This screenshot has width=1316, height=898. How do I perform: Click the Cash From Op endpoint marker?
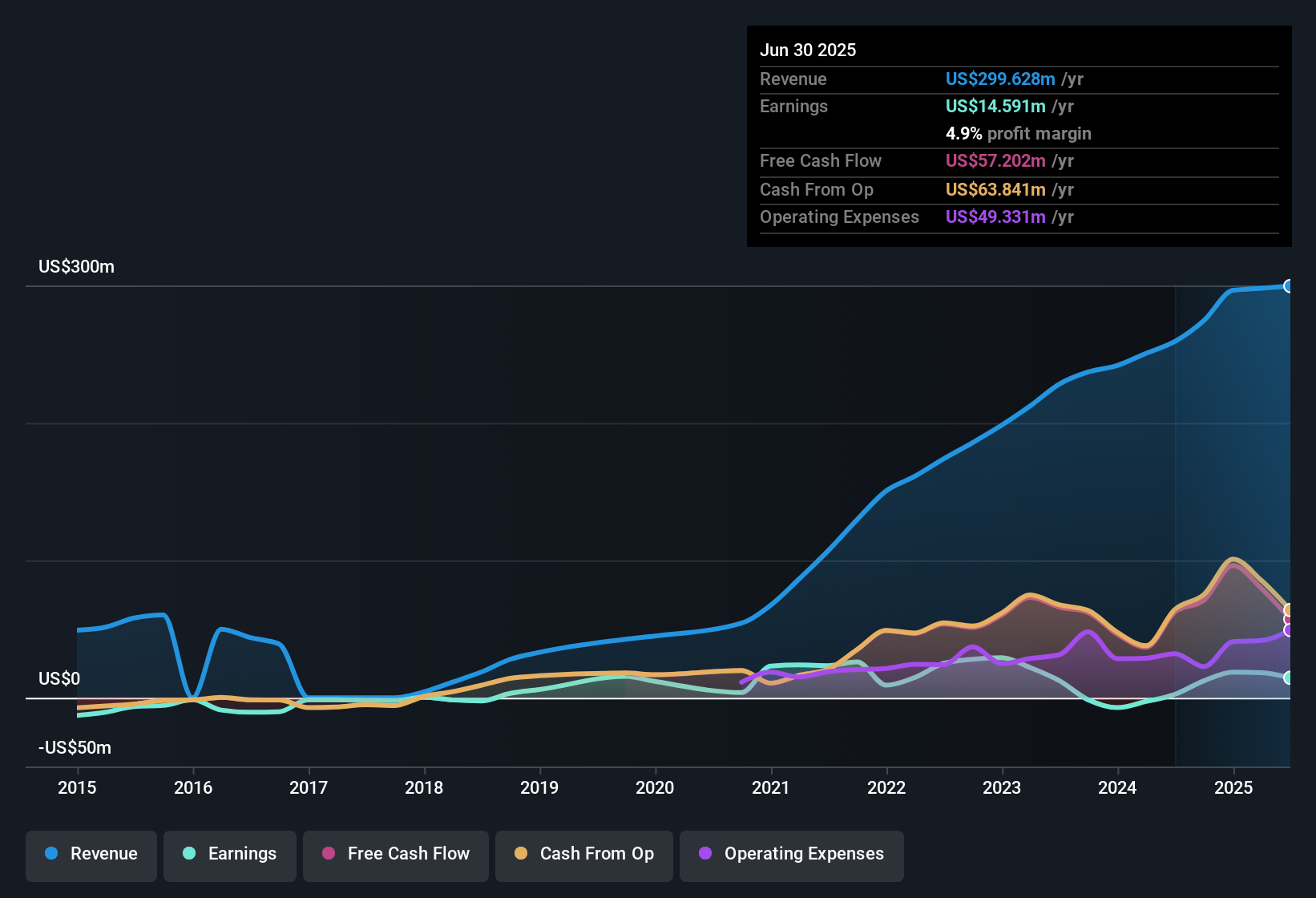[x=1289, y=610]
